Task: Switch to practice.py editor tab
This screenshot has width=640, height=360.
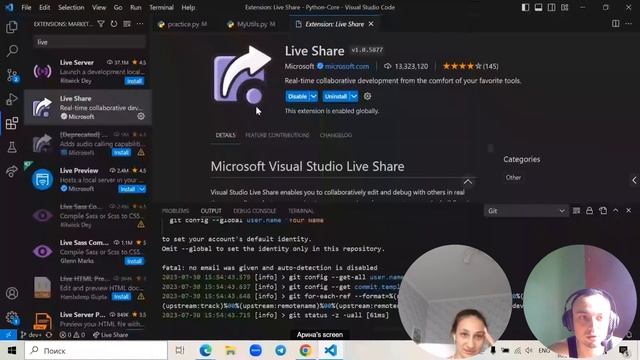Action: point(183,24)
